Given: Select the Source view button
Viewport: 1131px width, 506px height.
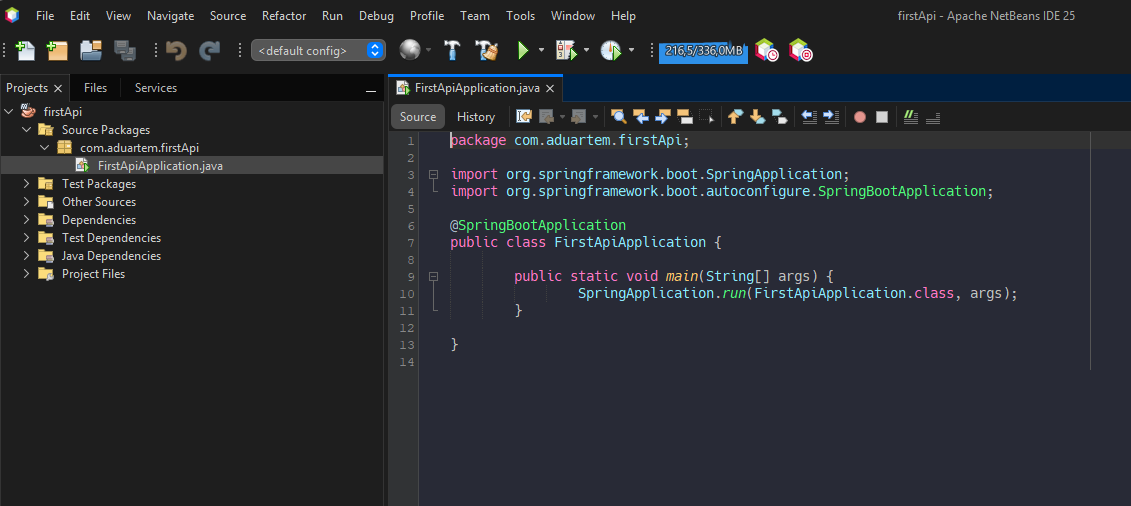Looking at the screenshot, I should (x=418, y=117).
